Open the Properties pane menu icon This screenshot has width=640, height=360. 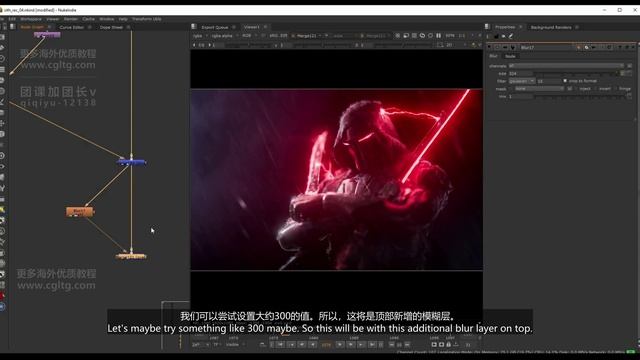(487, 27)
